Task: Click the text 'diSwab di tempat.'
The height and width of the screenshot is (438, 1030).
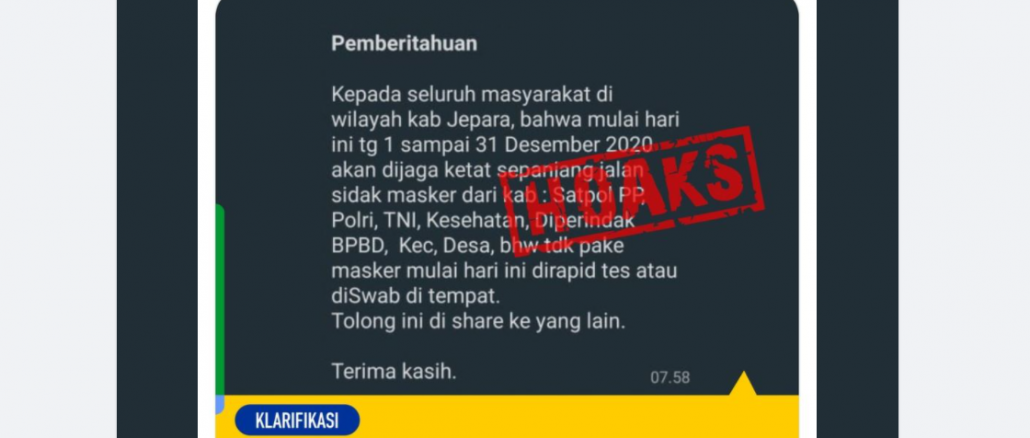Action: pos(416,296)
